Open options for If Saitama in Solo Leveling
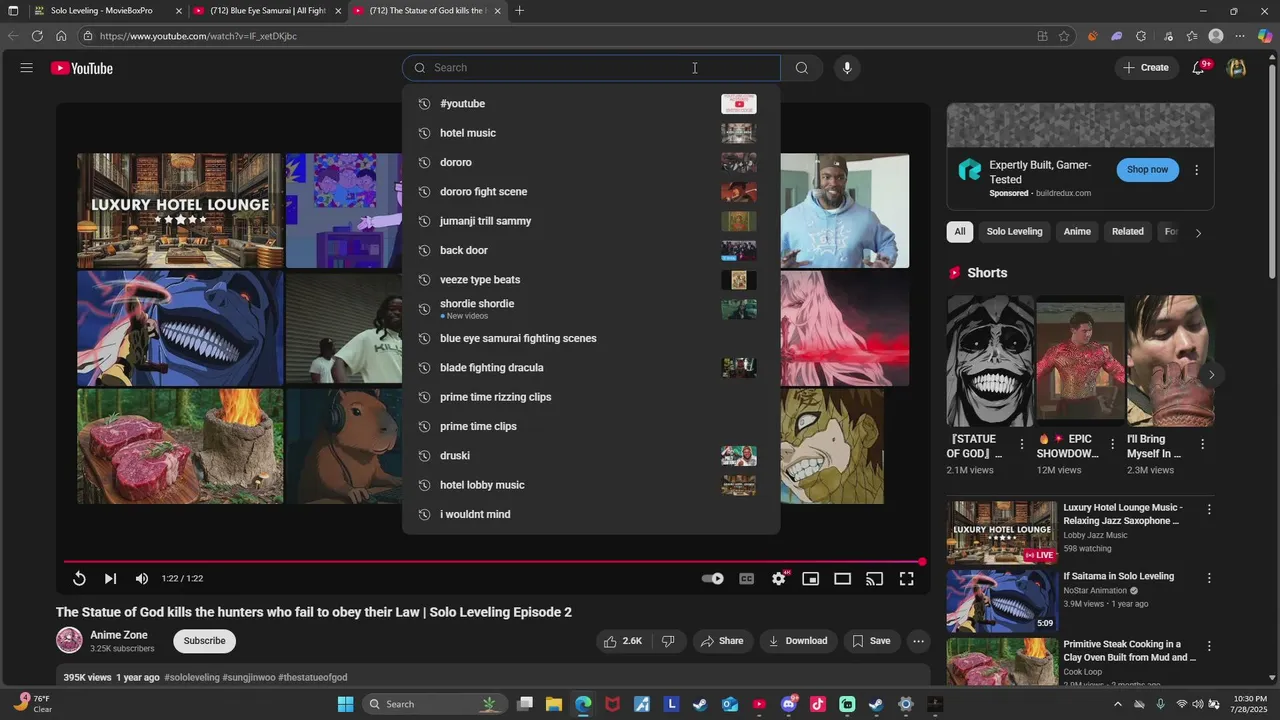This screenshot has width=1280, height=720. [x=1209, y=578]
